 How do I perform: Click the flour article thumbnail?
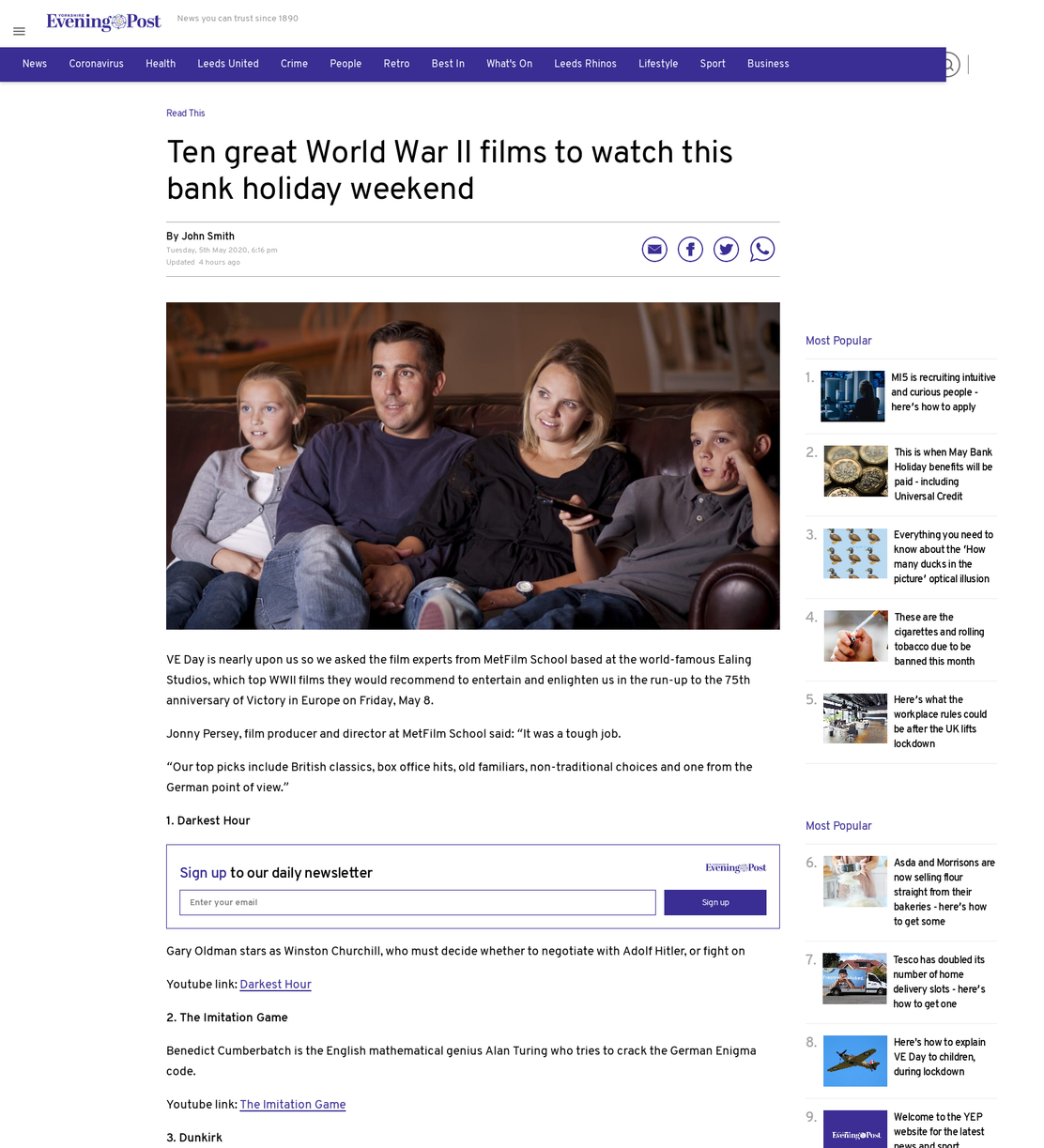coord(855,881)
